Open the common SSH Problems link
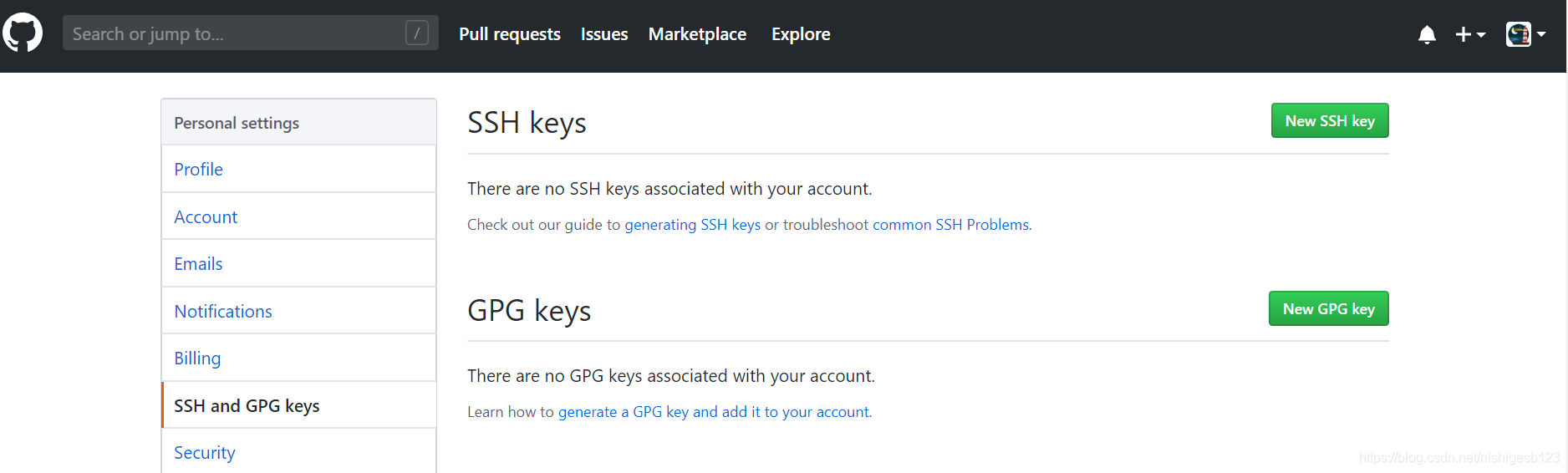Screen dimensions: 1568x473 [950, 225]
